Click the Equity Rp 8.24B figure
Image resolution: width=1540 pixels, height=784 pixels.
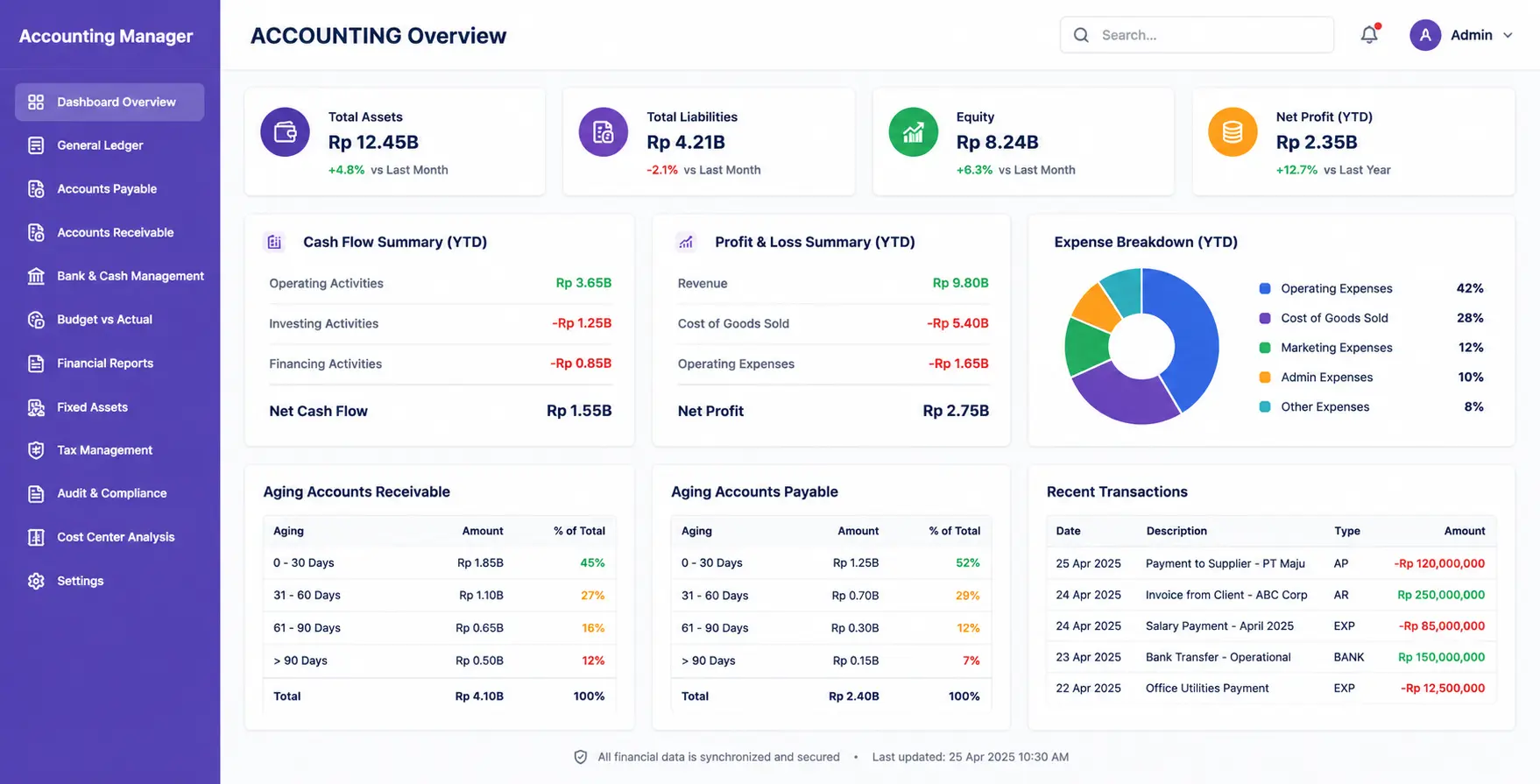[997, 142]
